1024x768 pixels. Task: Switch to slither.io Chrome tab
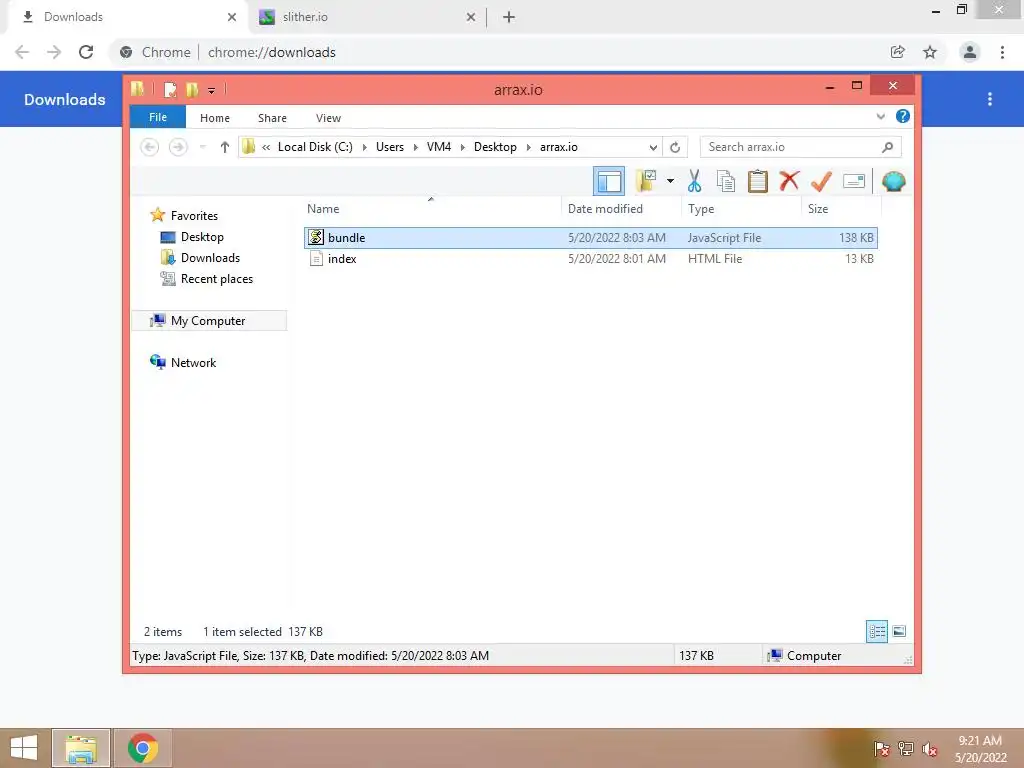tap(368, 17)
